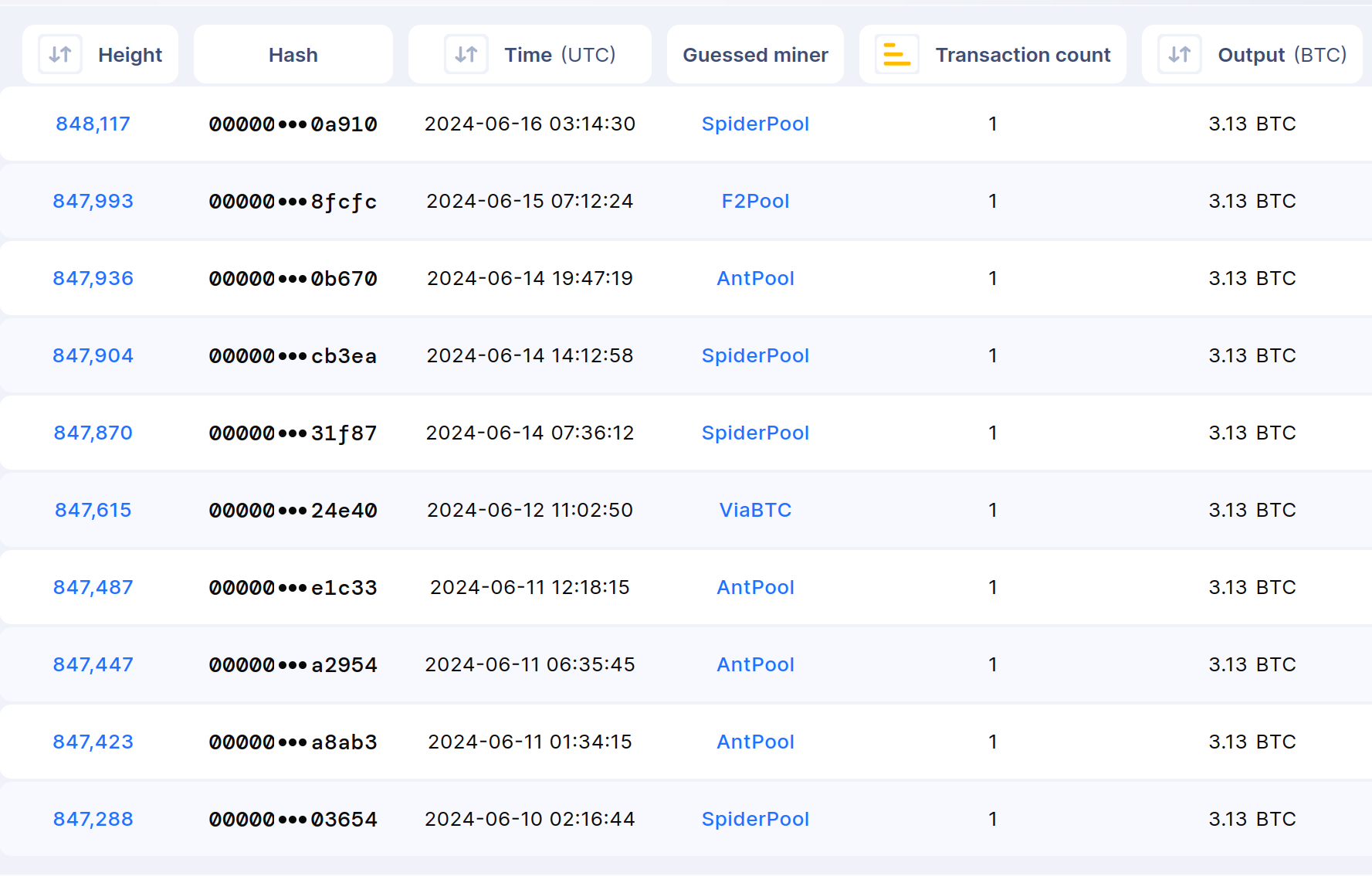Open AntPool miner for block 847,487
The height and width of the screenshot is (876, 1372).
pos(755,587)
